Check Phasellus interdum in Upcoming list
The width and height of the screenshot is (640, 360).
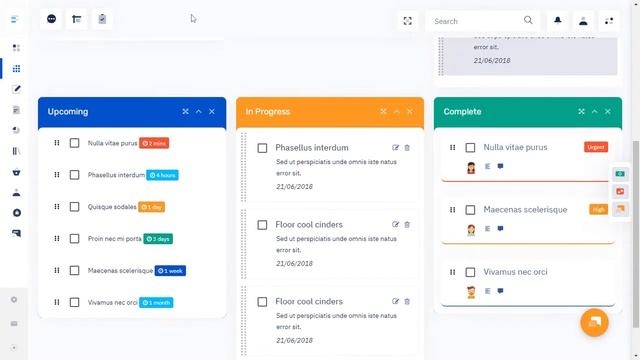tap(74, 175)
